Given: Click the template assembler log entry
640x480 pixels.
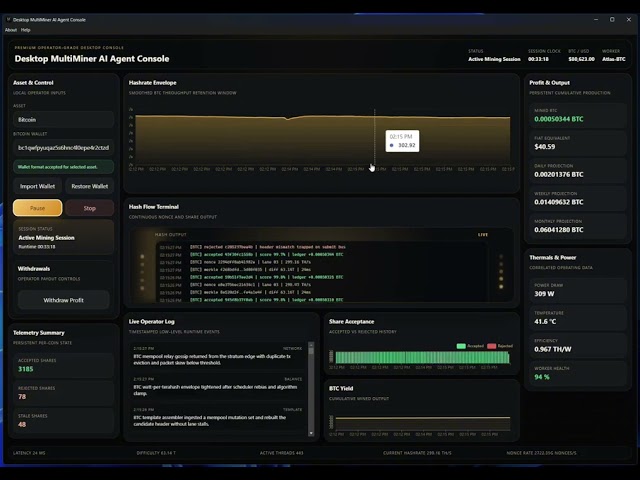Looking at the screenshot, I should [218, 417].
